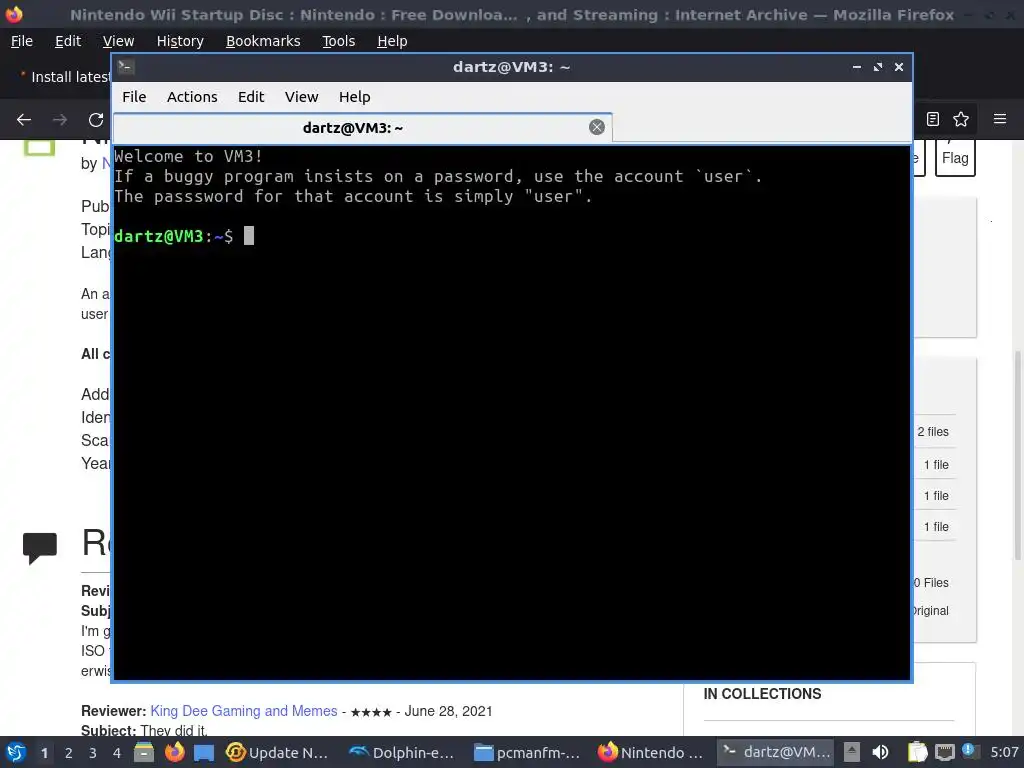1024x768 pixels.
Task: Open the terminal Edit menu
Action: coord(251,97)
